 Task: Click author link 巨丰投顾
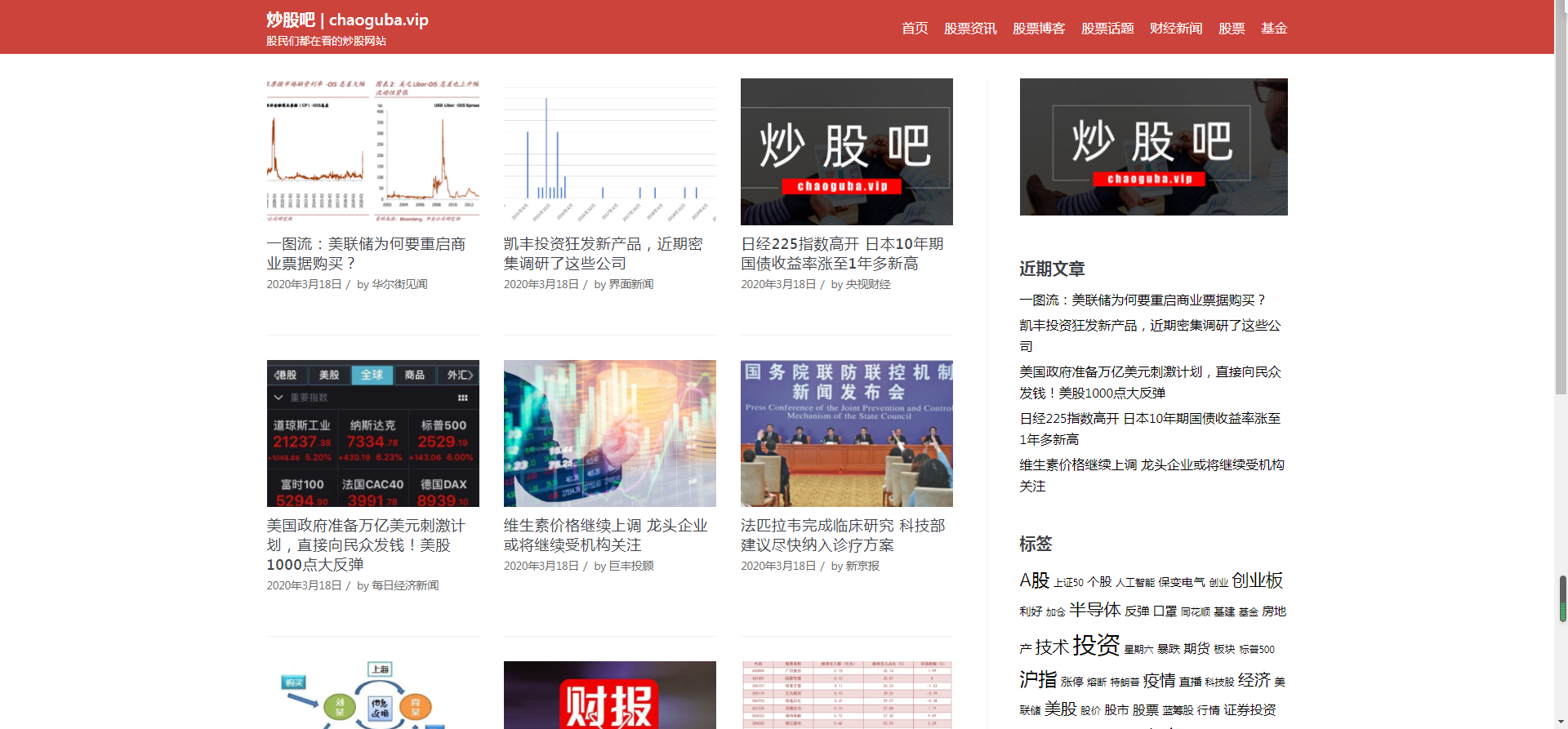(x=630, y=566)
